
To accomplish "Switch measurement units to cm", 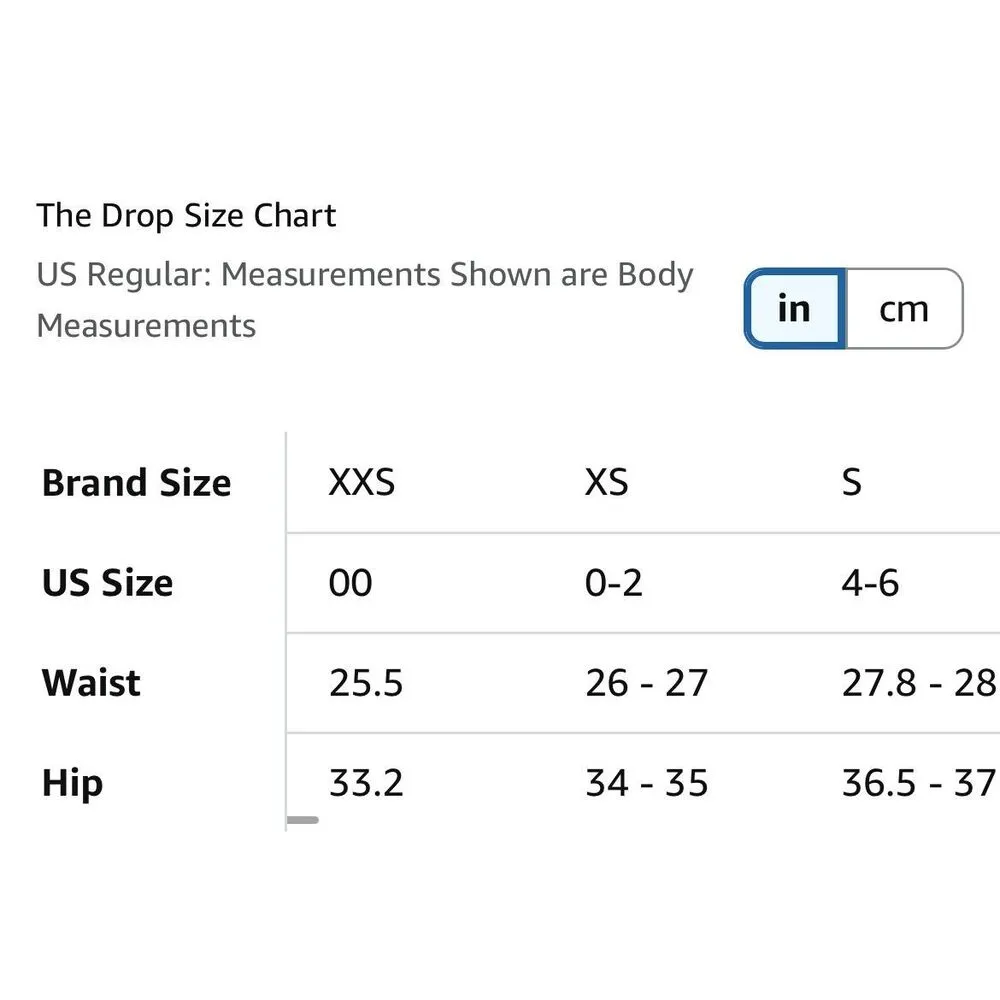I will [904, 309].
